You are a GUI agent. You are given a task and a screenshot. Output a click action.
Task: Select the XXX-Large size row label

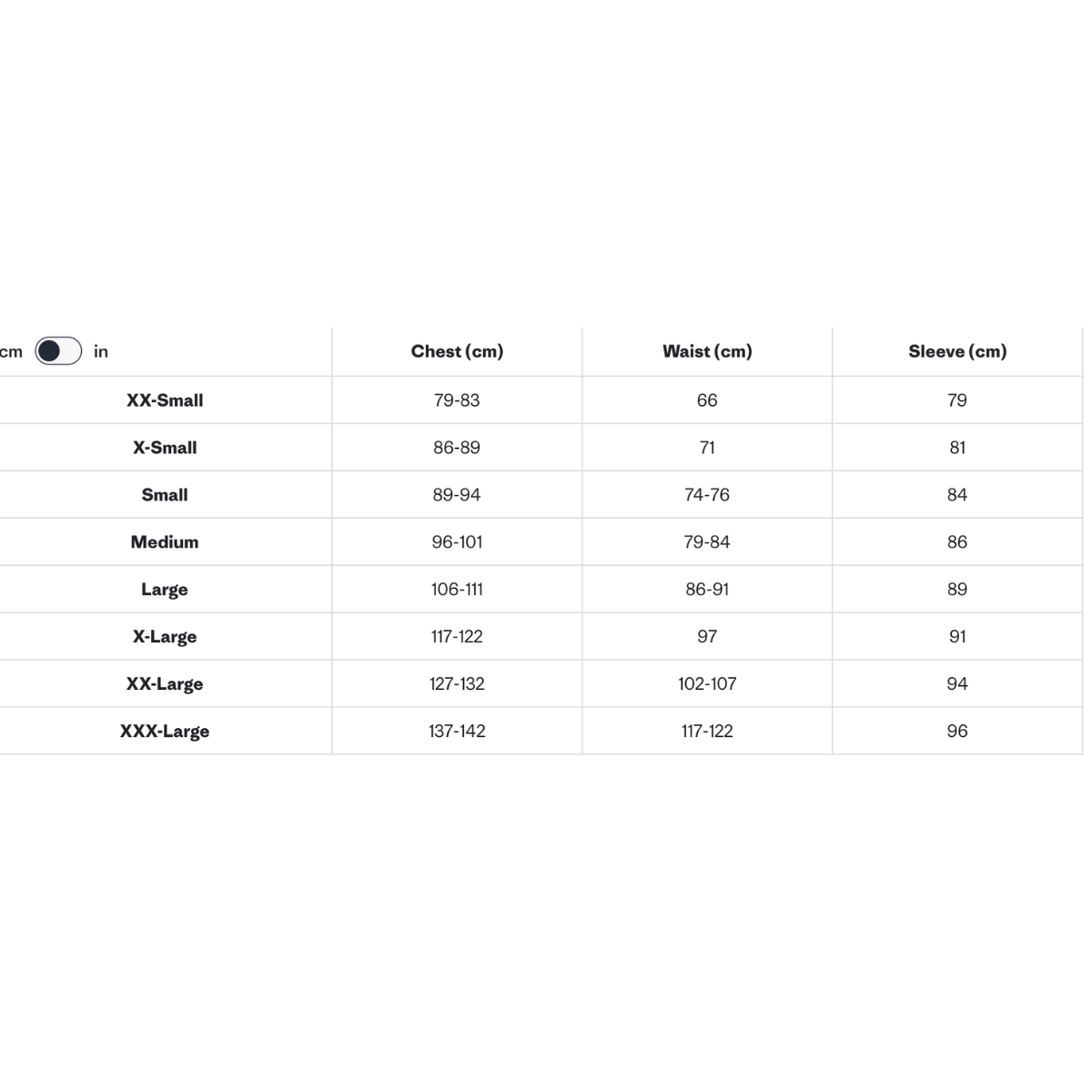click(165, 732)
